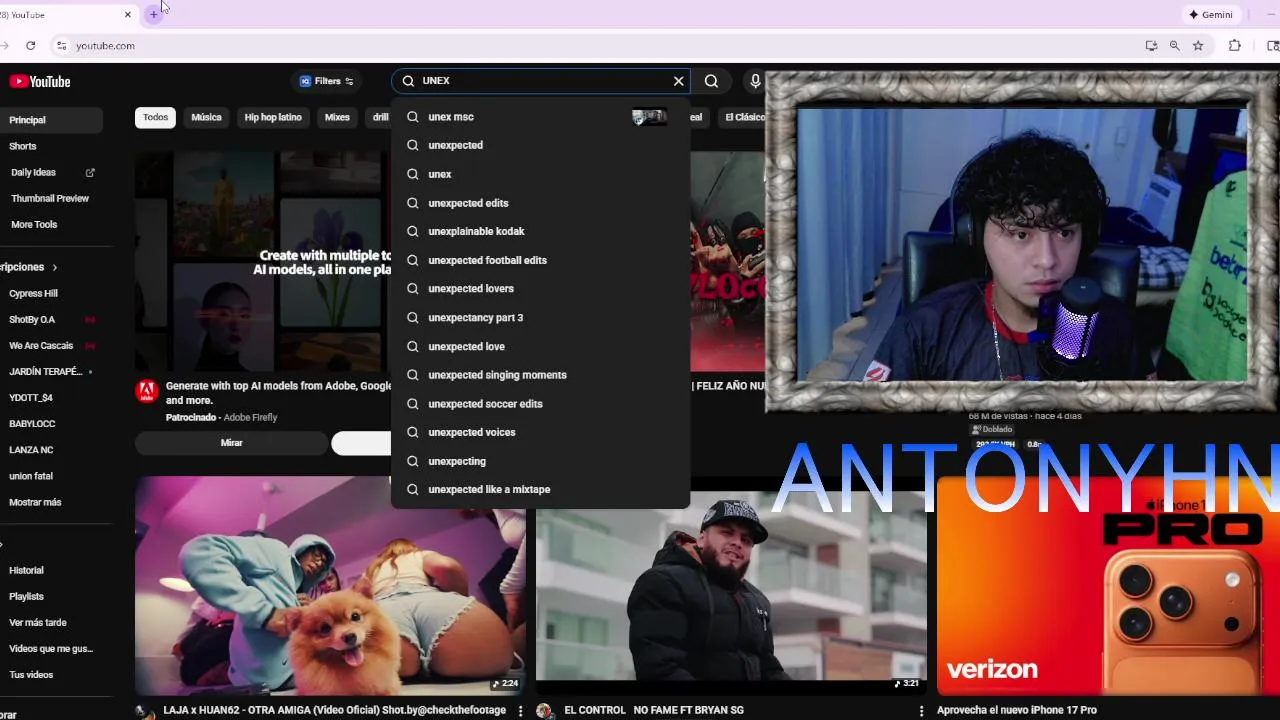Choose suggestion 'unexpected singing moments'
The image size is (1280, 720).
point(540,375)
